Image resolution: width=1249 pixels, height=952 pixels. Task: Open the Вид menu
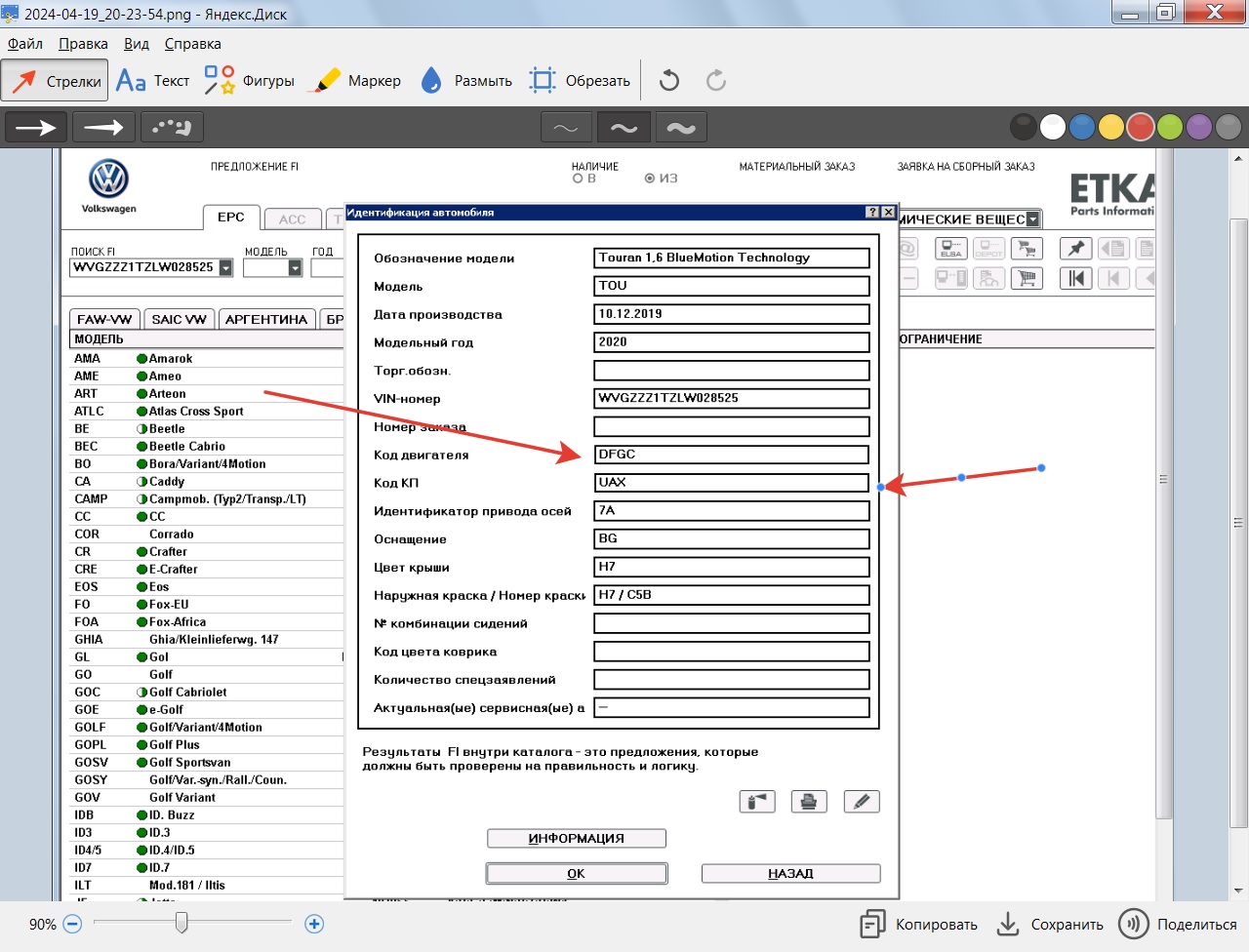pyautogui.click(x=137, y=44)
